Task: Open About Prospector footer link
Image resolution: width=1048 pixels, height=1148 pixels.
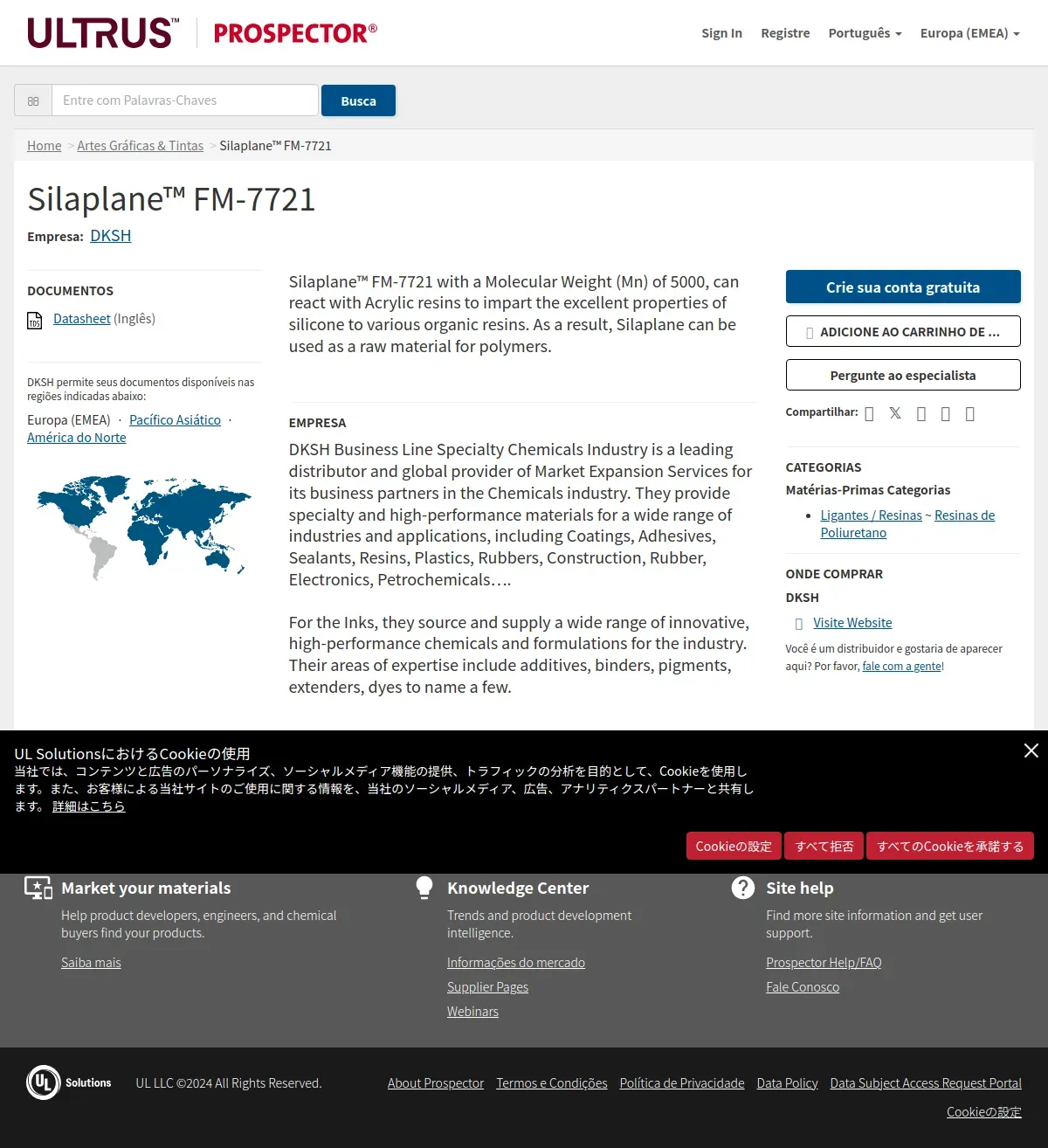Action: (436, 1083)
